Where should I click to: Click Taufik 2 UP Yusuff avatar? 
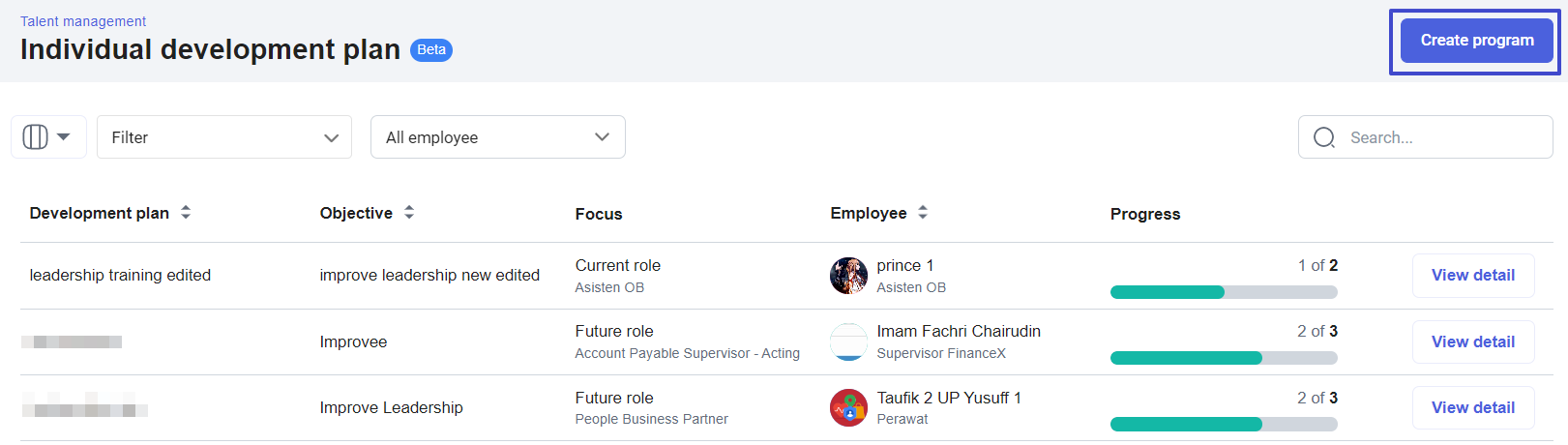[848, 408]
